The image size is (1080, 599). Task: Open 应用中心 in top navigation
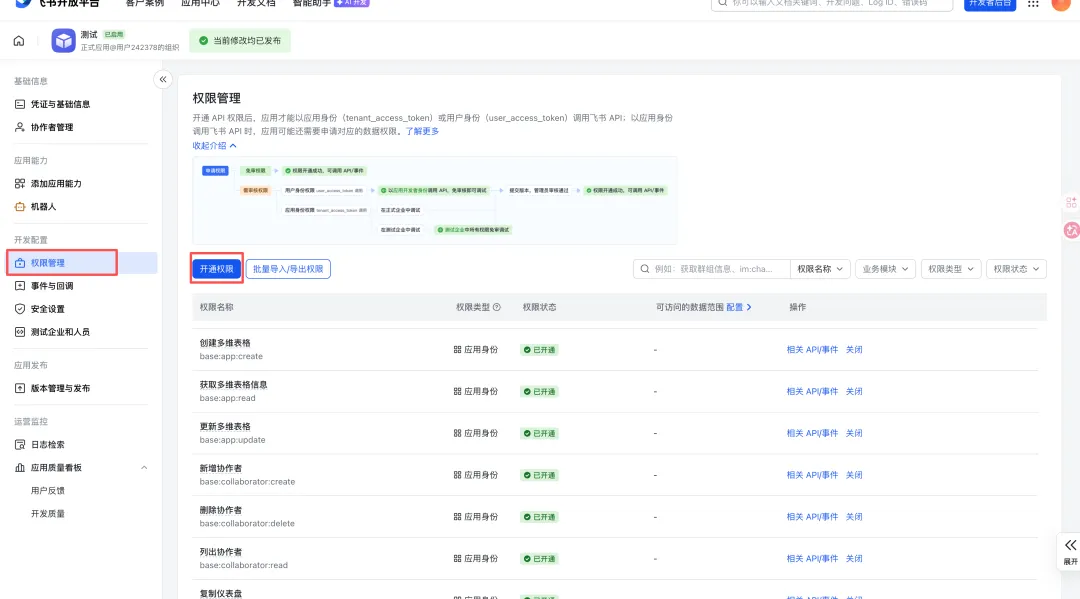(x=200, y=3)
